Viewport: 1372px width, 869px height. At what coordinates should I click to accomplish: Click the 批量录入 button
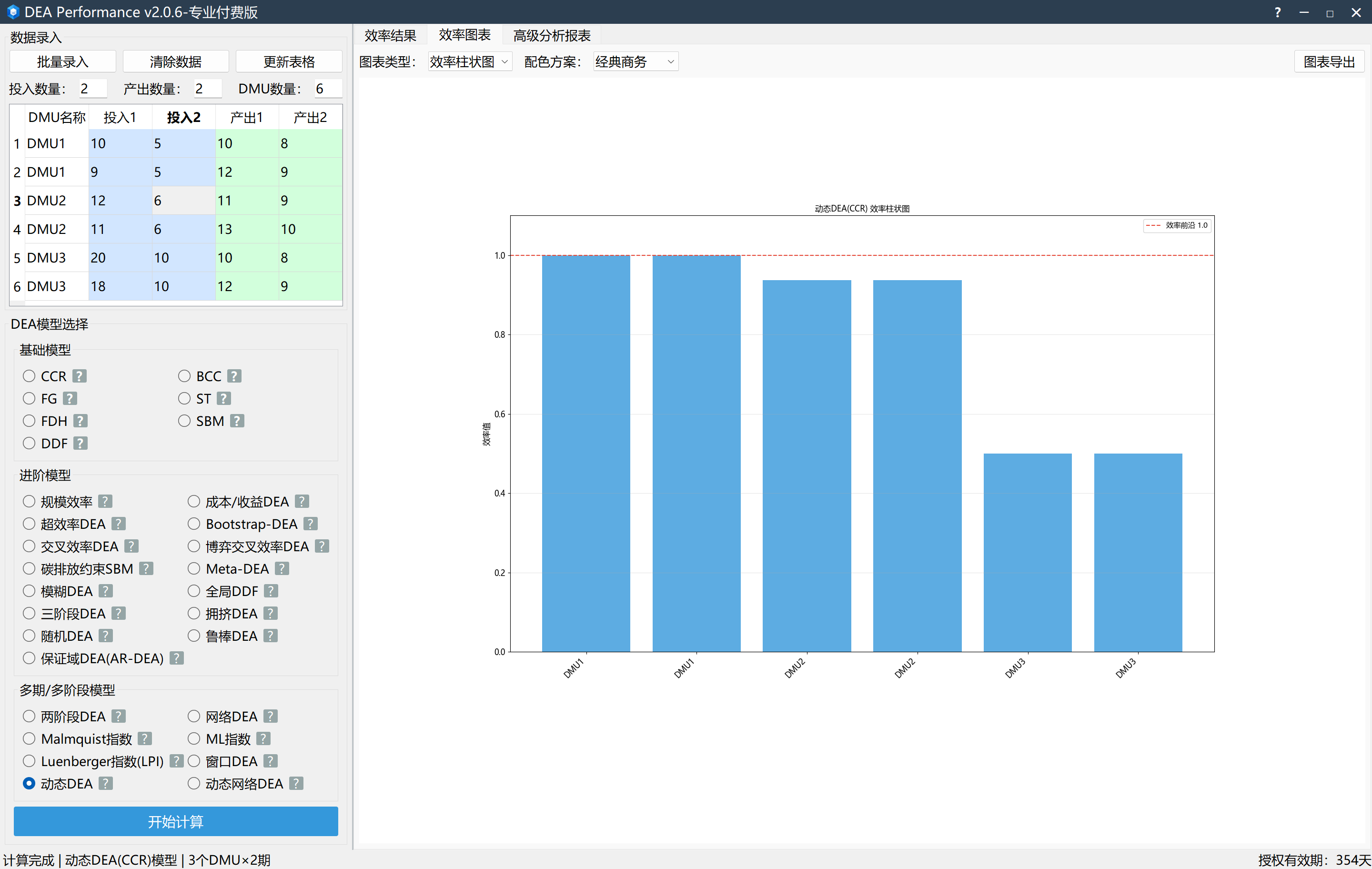(63, 61)
